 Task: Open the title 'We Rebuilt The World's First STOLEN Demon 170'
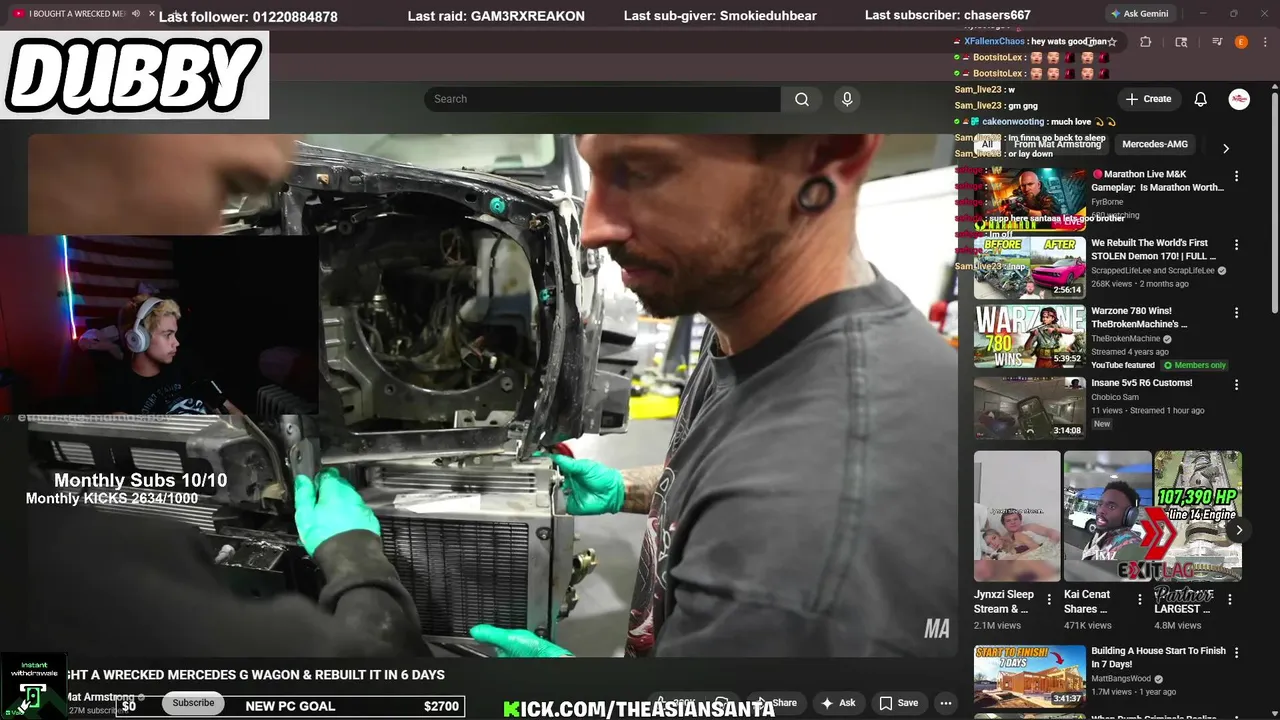pos(1154,249)
